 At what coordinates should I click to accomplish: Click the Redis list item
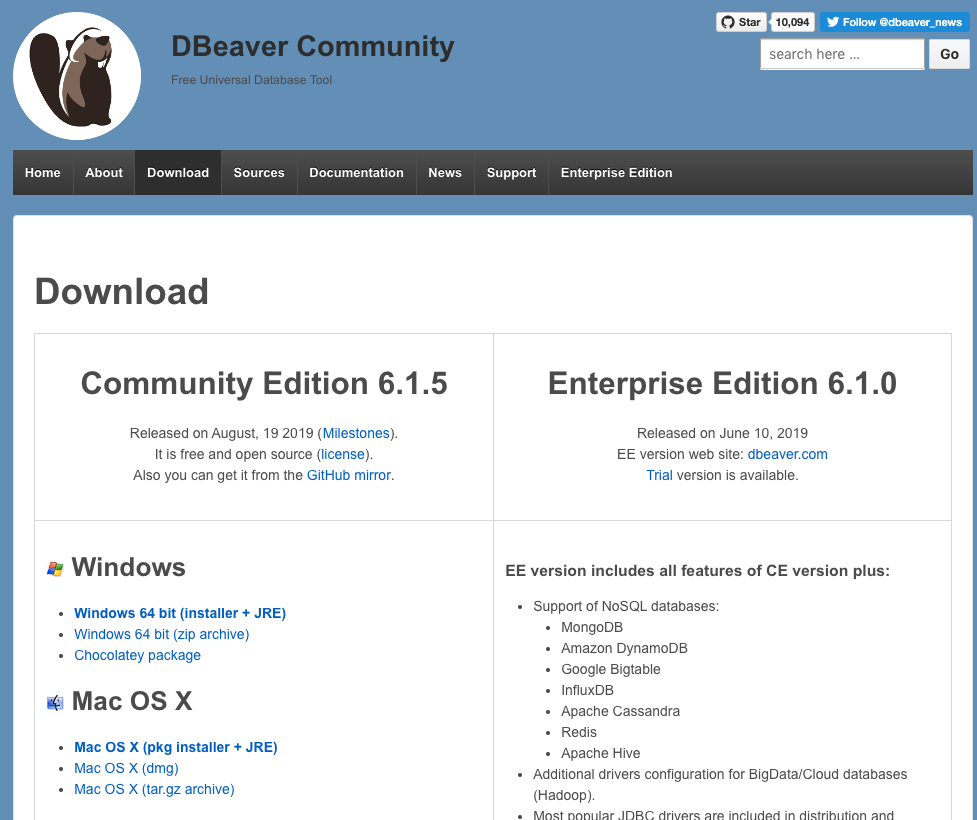click(579, 733)
